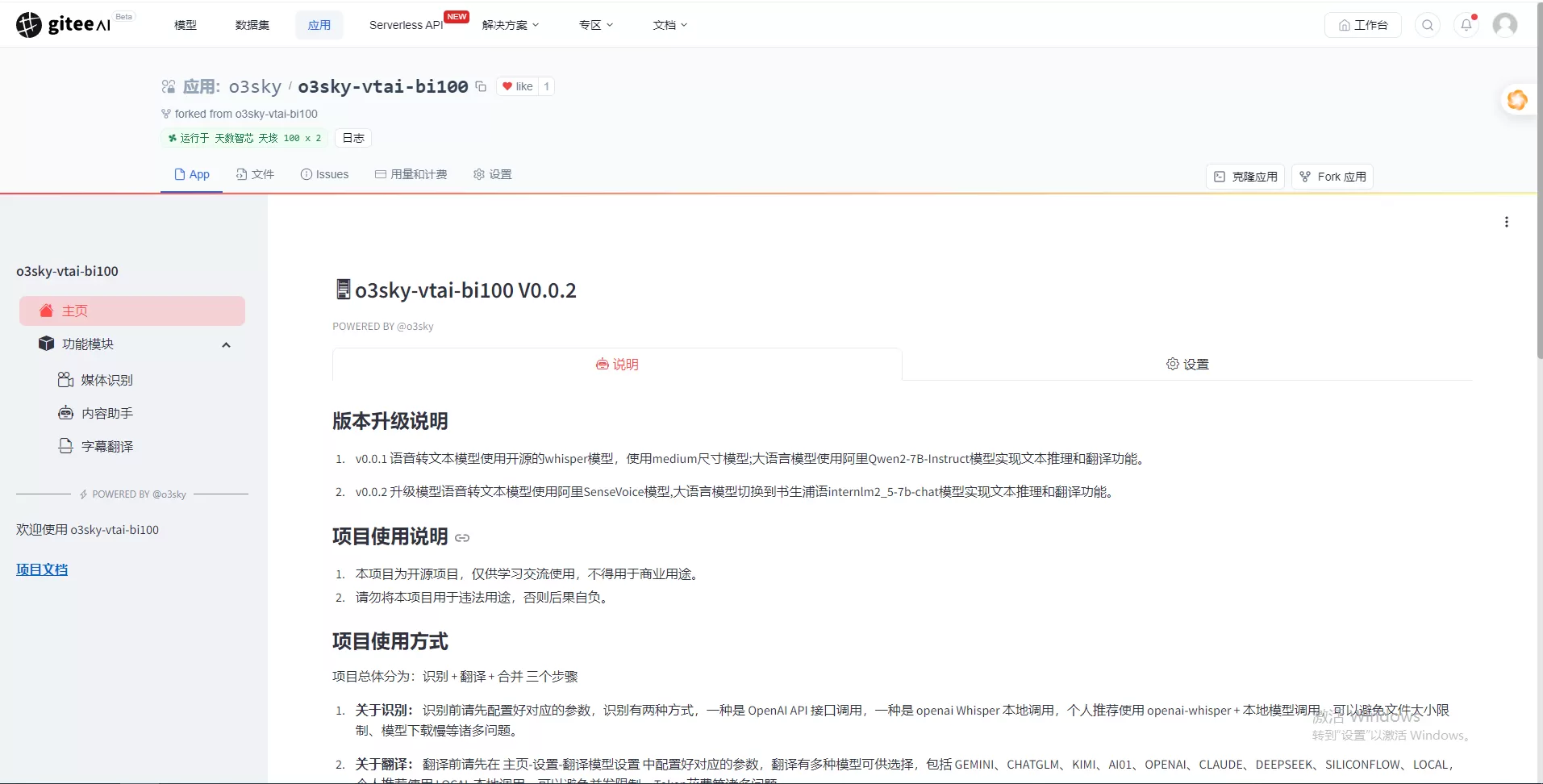The image size is (1543, 784).
Task: Open the forked from o3sky-vtai-bi100 link
Action: [x=246, y=114]
